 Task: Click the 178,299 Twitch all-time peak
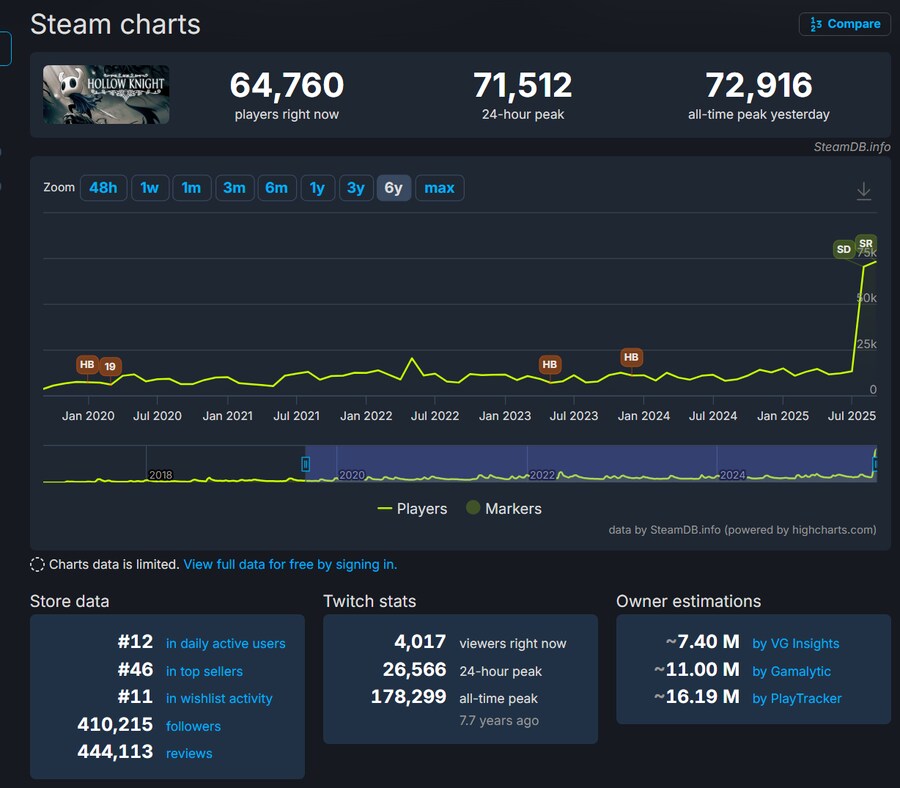(409, 697)
